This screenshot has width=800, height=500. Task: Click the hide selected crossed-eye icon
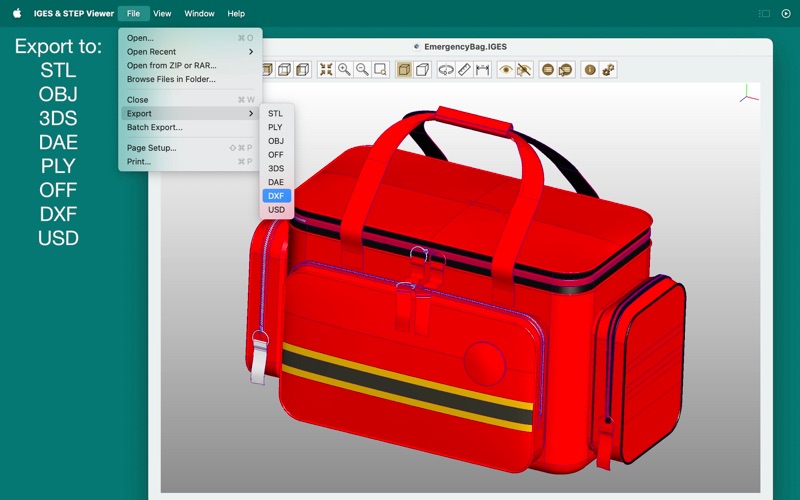point(524,69)
